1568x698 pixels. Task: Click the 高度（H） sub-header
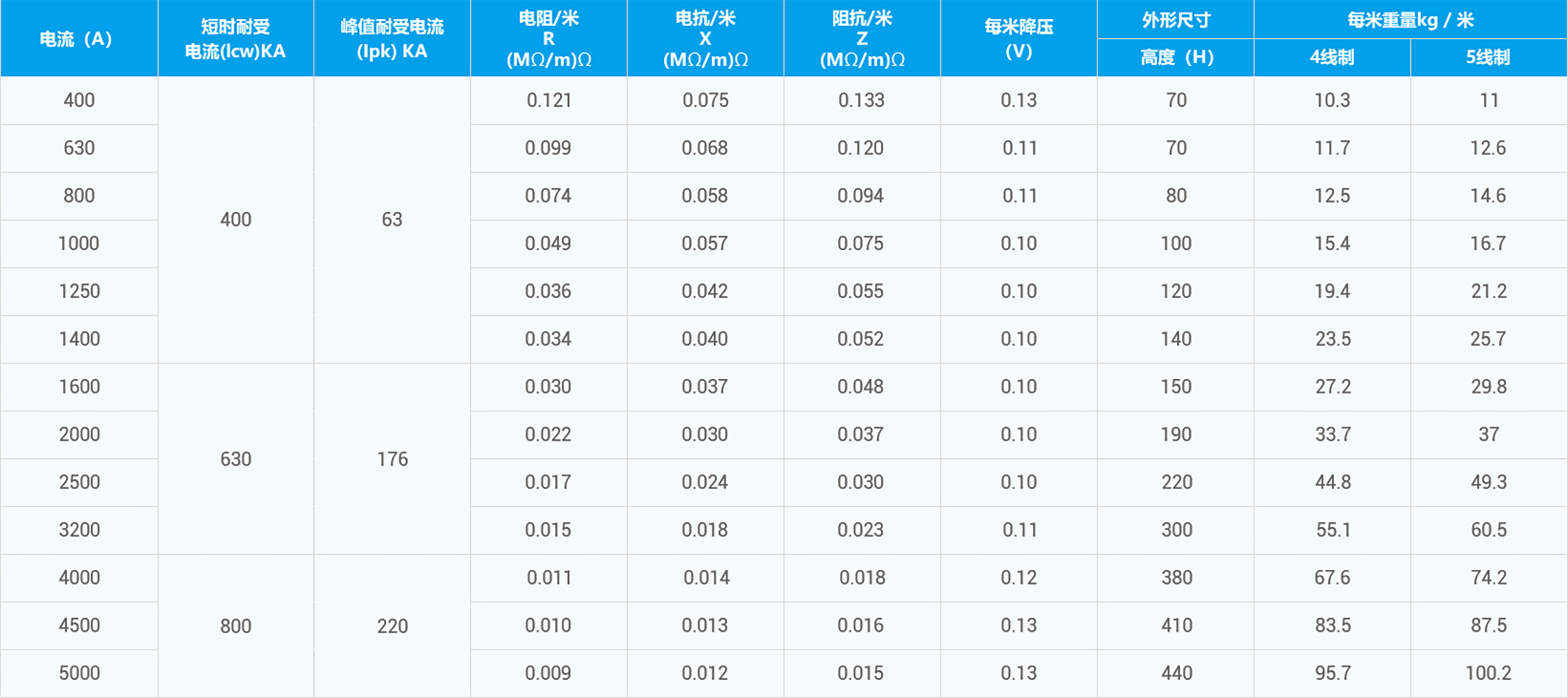[1175, 57]
